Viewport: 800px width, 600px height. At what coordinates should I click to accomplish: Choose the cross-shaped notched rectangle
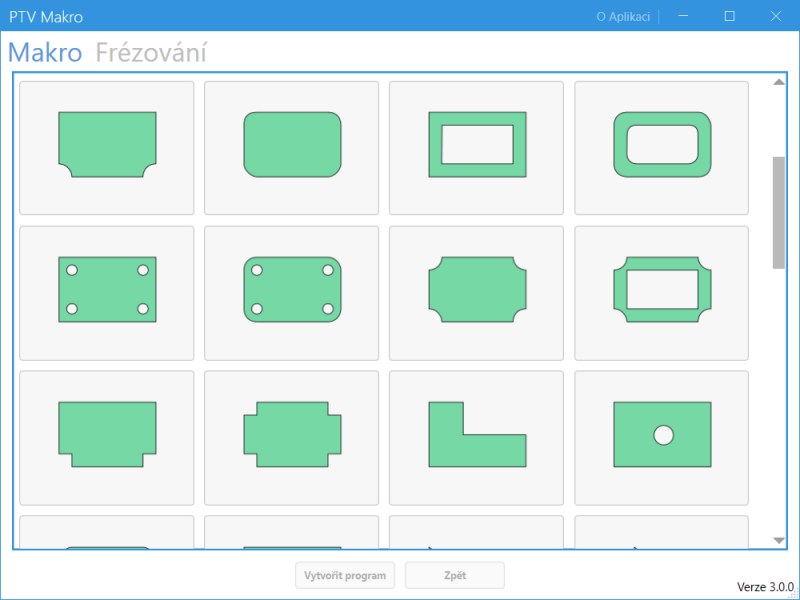click(292, 437)
